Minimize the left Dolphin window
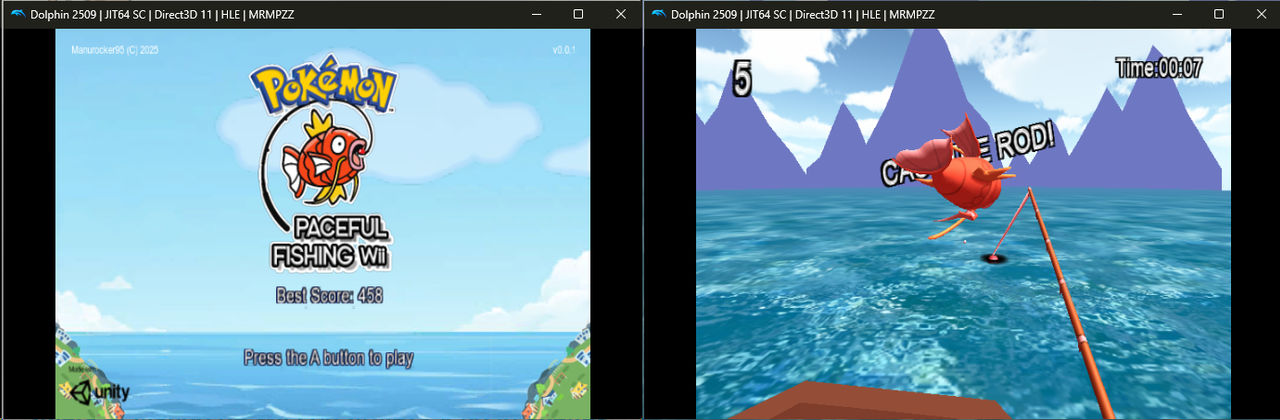 (x=536, y=14)
